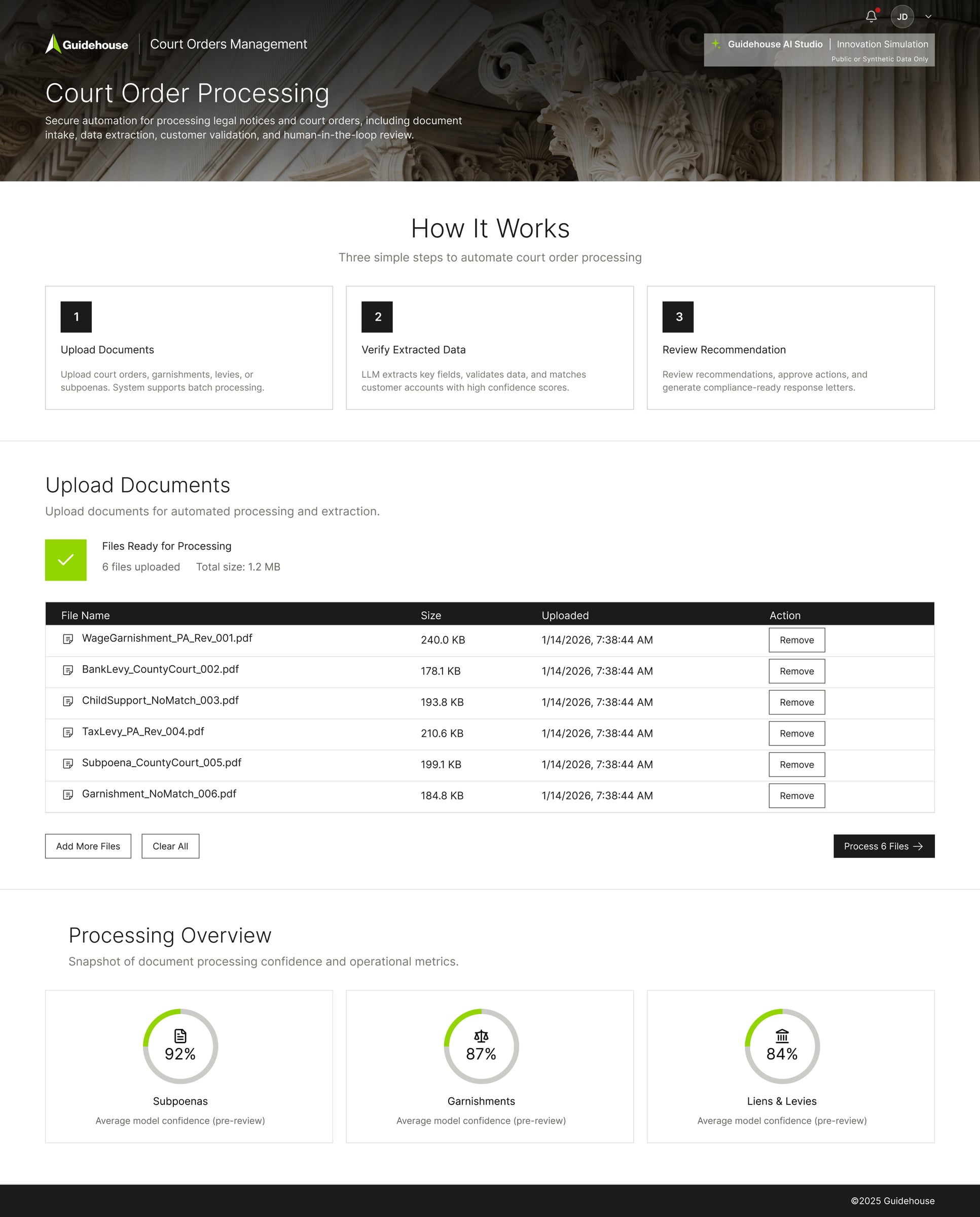
Task: Click the arrow on Process 6 Files button
Action: [x=919, y=846]
